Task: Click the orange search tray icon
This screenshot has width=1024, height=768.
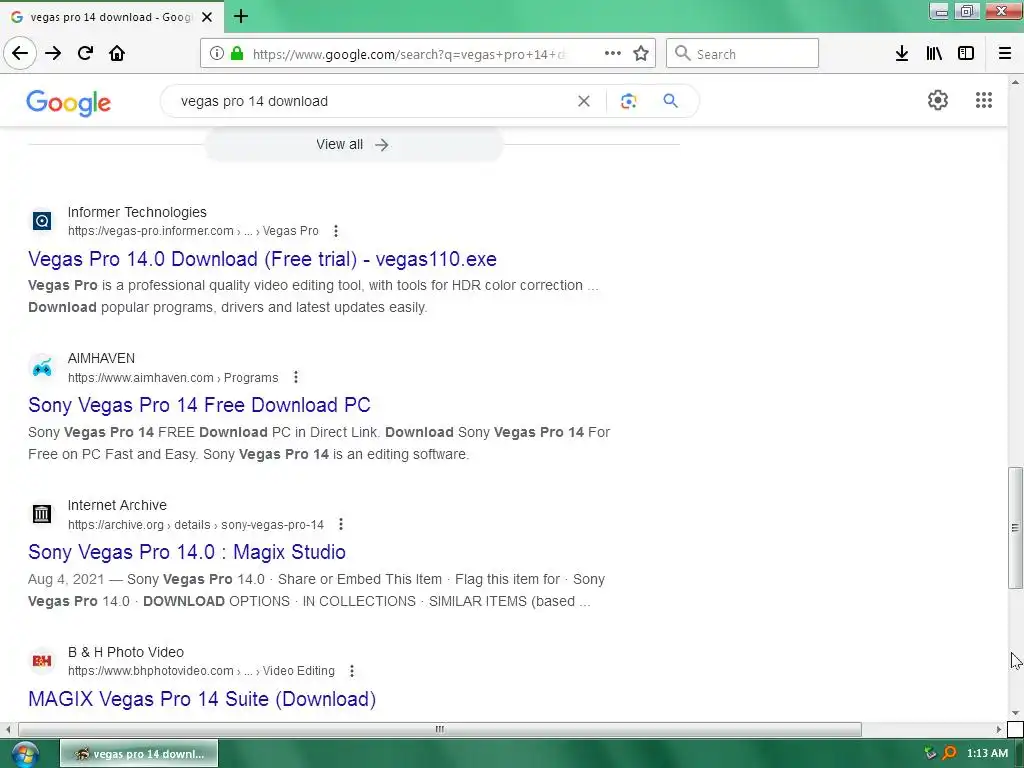Action: click(x=949, y=754)
